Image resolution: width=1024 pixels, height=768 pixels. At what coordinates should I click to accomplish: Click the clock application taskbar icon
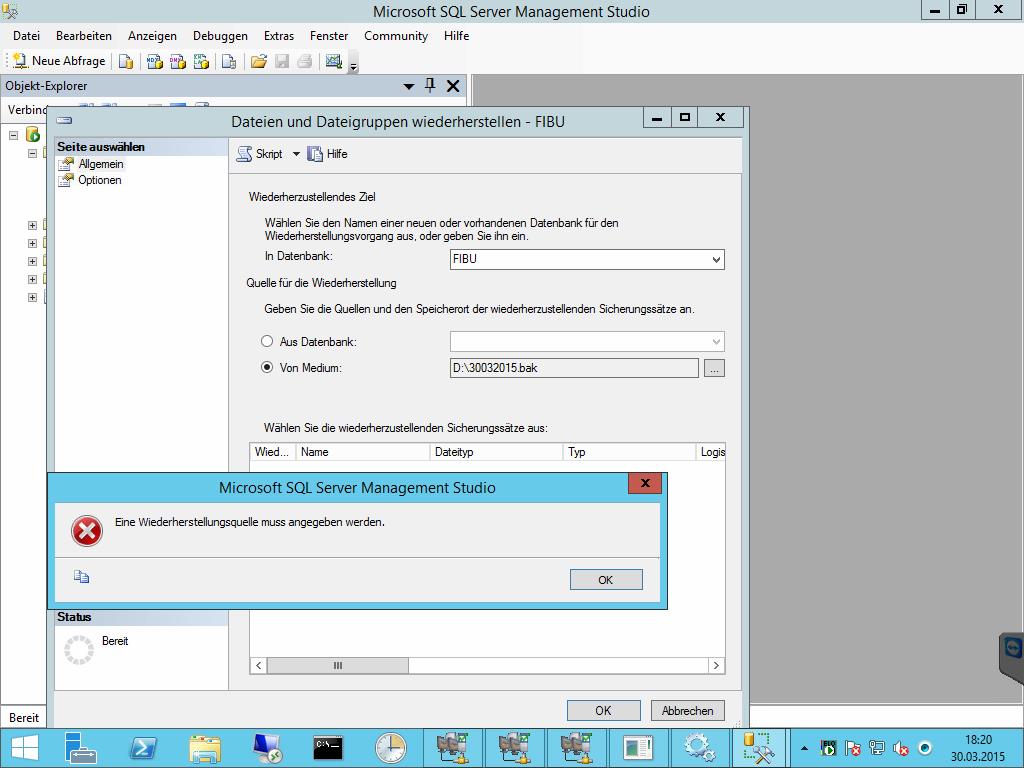391,748
